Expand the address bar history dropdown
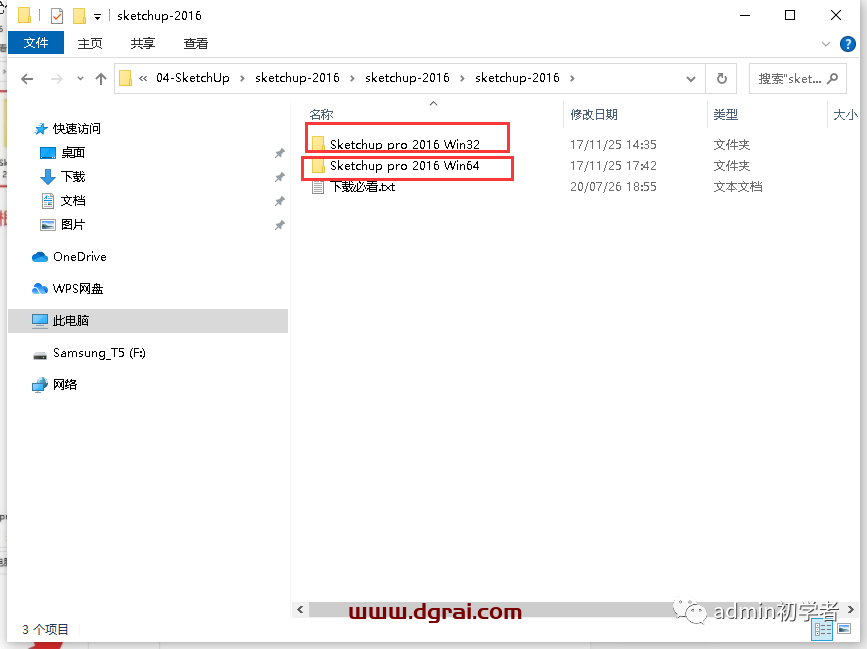This screenshot has width=867, height=649. (691, 79)
